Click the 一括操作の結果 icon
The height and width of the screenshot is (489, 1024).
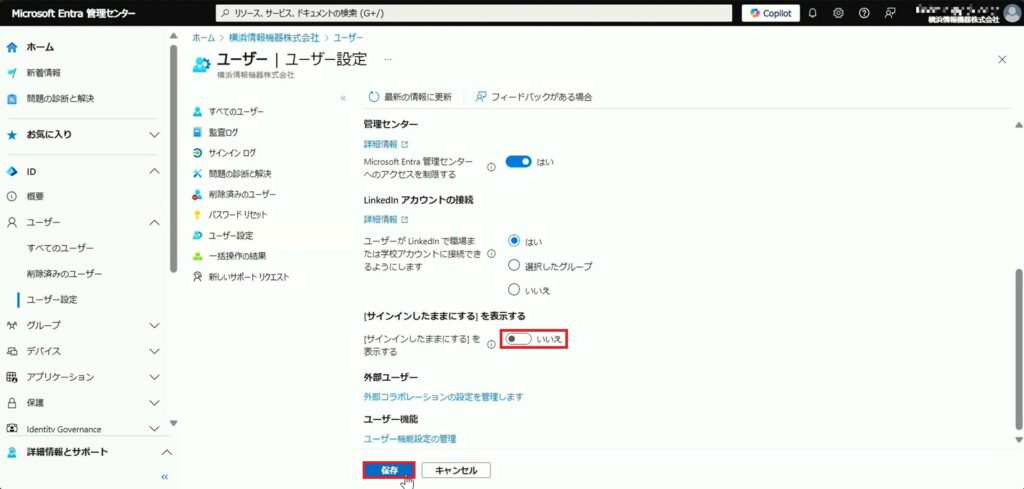click(x=198, y=256)
